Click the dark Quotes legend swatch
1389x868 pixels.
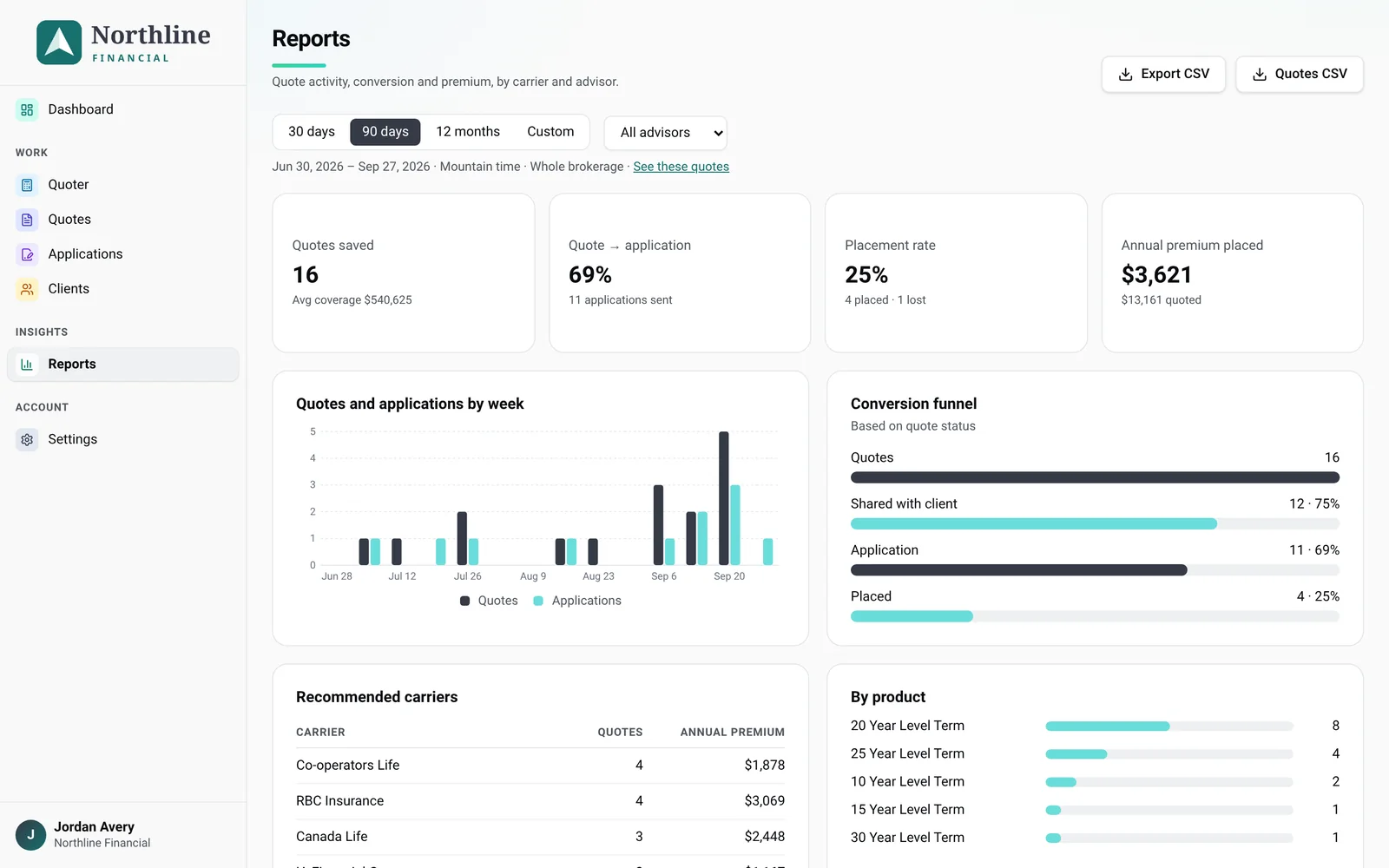point(464,601)
